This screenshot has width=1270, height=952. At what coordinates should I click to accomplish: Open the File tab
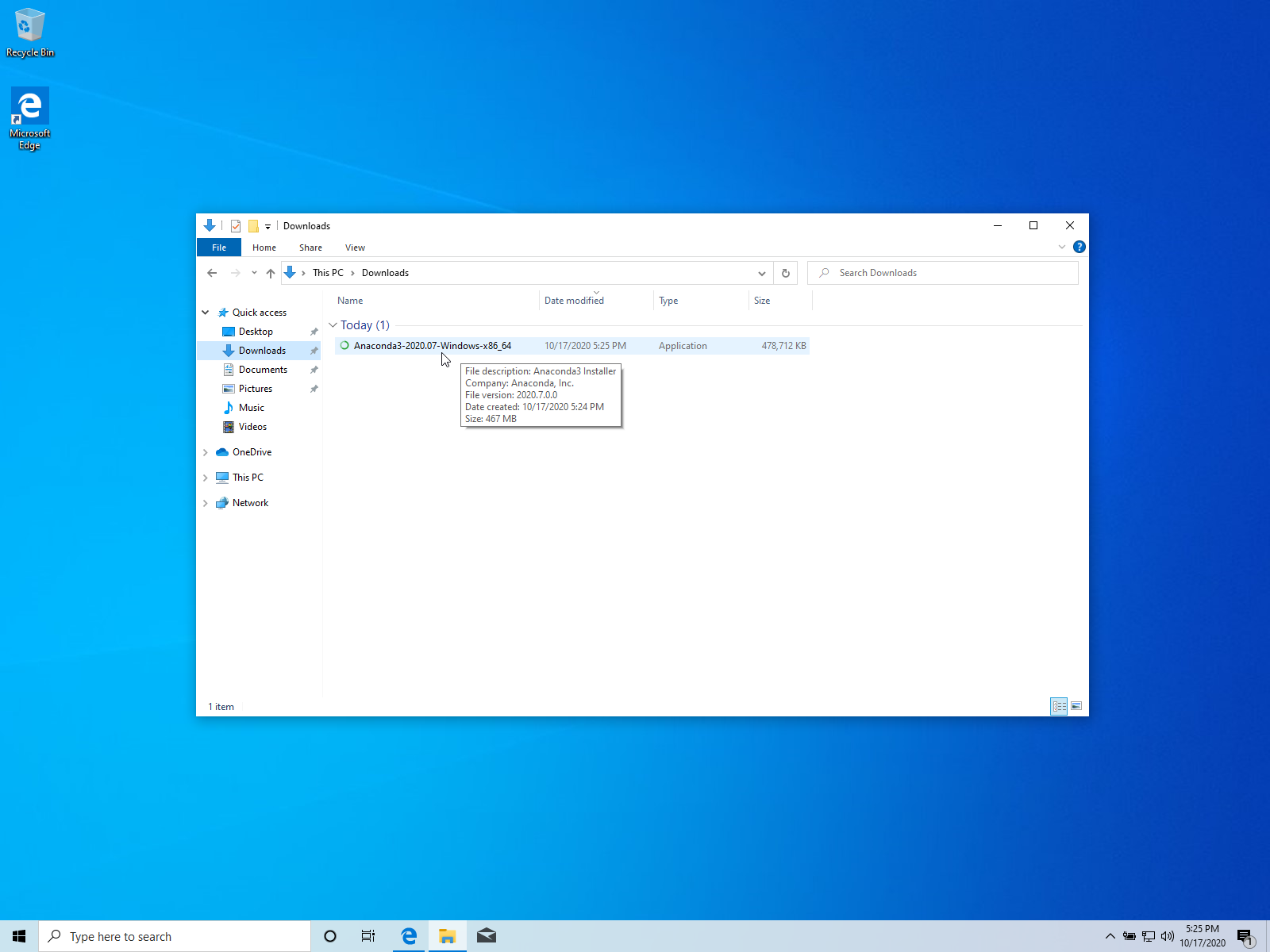(219, 248)
